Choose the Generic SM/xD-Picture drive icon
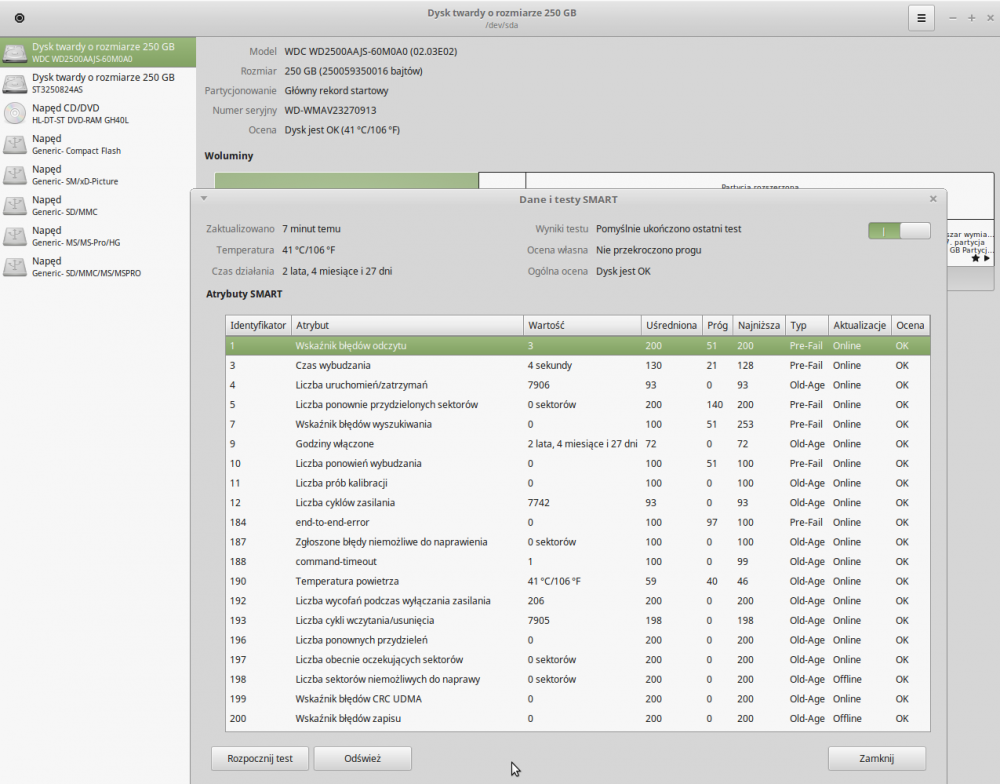1000x784 pixels. click(x=15, y=175)
